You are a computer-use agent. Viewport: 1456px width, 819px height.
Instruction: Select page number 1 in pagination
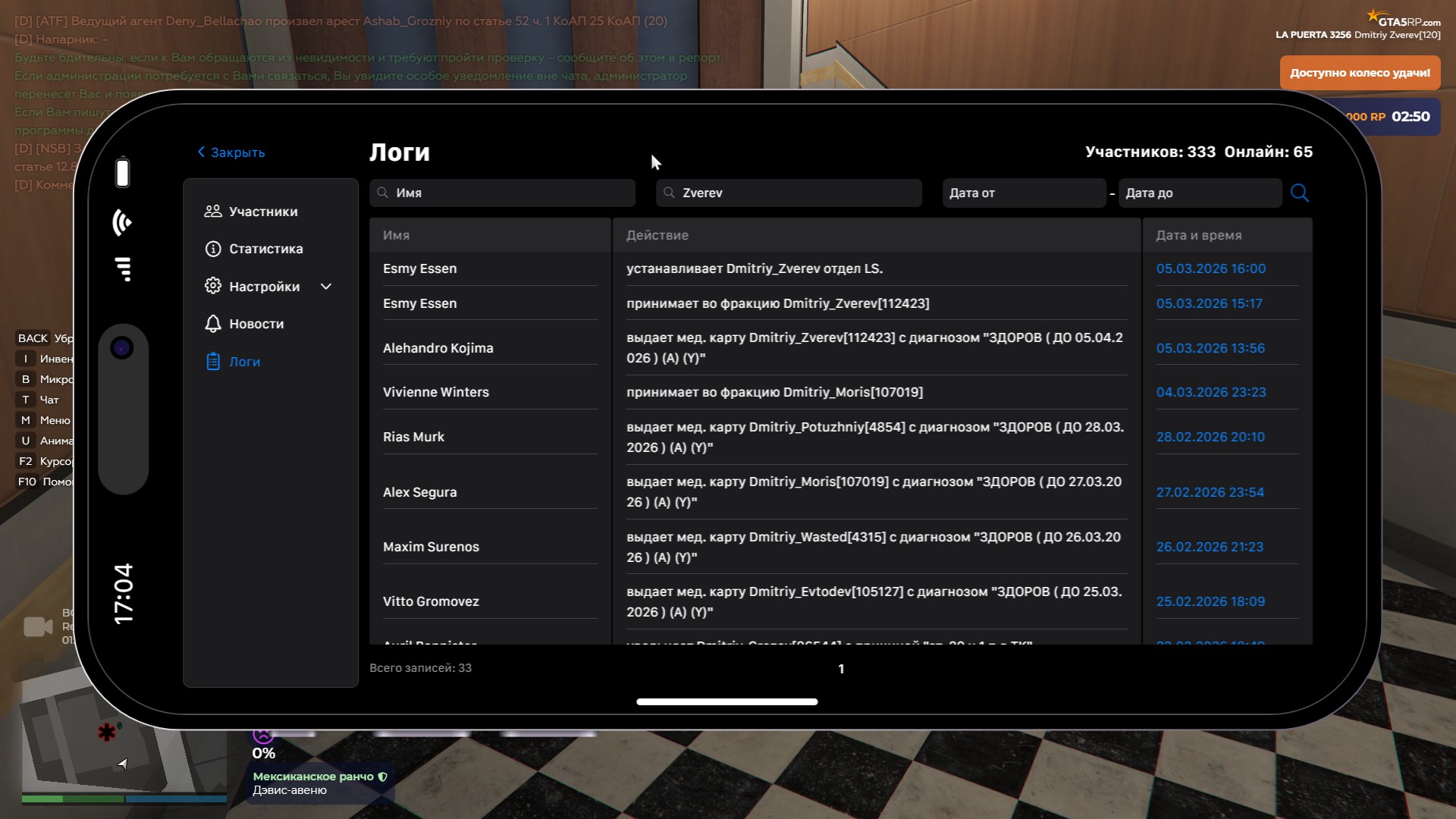[841, 669]
